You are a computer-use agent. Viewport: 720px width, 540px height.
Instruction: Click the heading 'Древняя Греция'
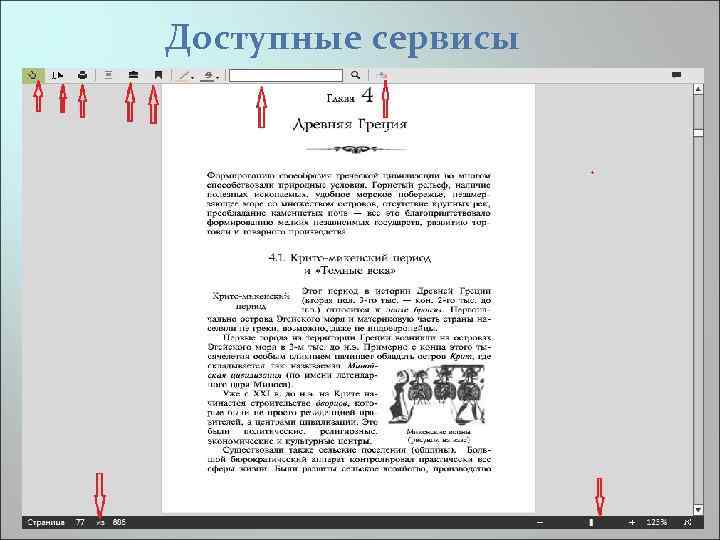(x=350, y=124)
